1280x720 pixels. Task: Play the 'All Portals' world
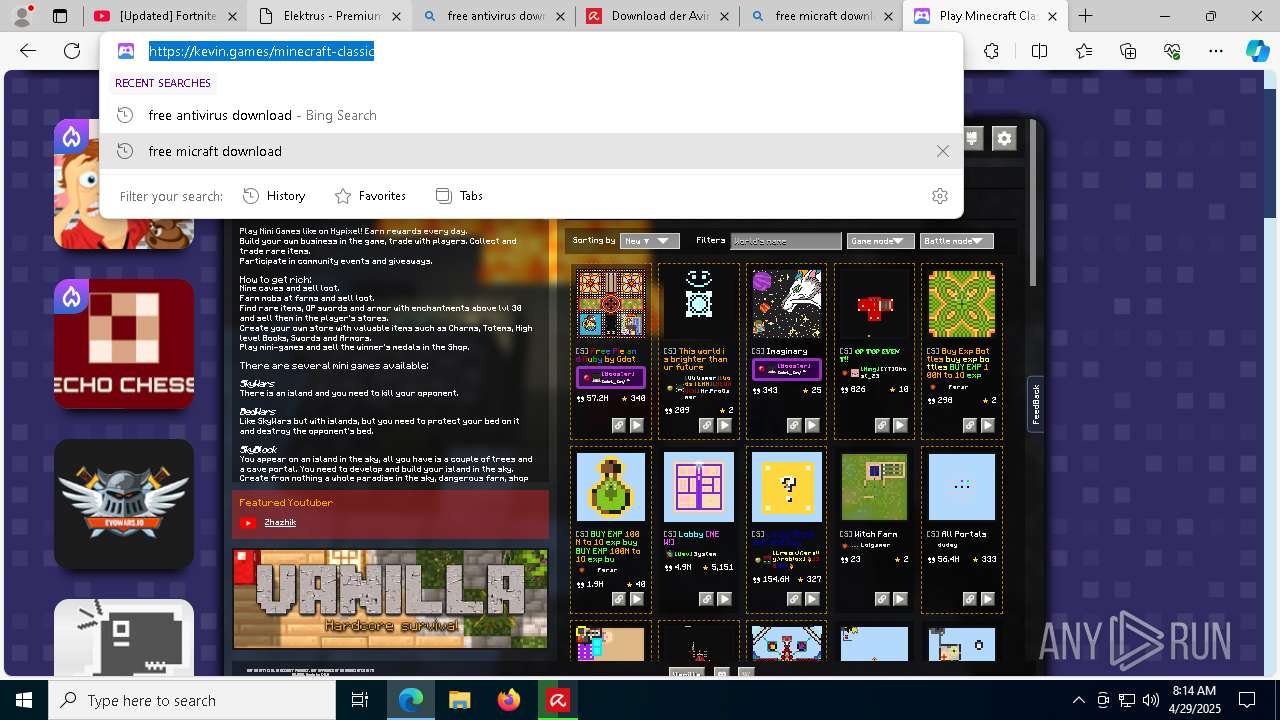[x=987, y=599]
